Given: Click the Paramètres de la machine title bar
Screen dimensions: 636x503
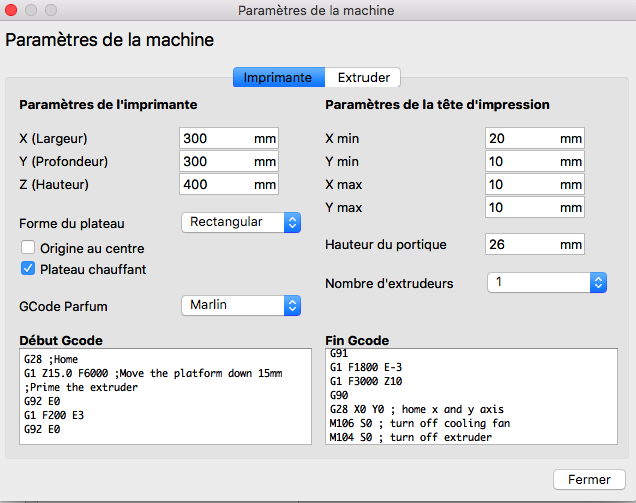Looking at the screenshot, I should (x=316, y=10).
